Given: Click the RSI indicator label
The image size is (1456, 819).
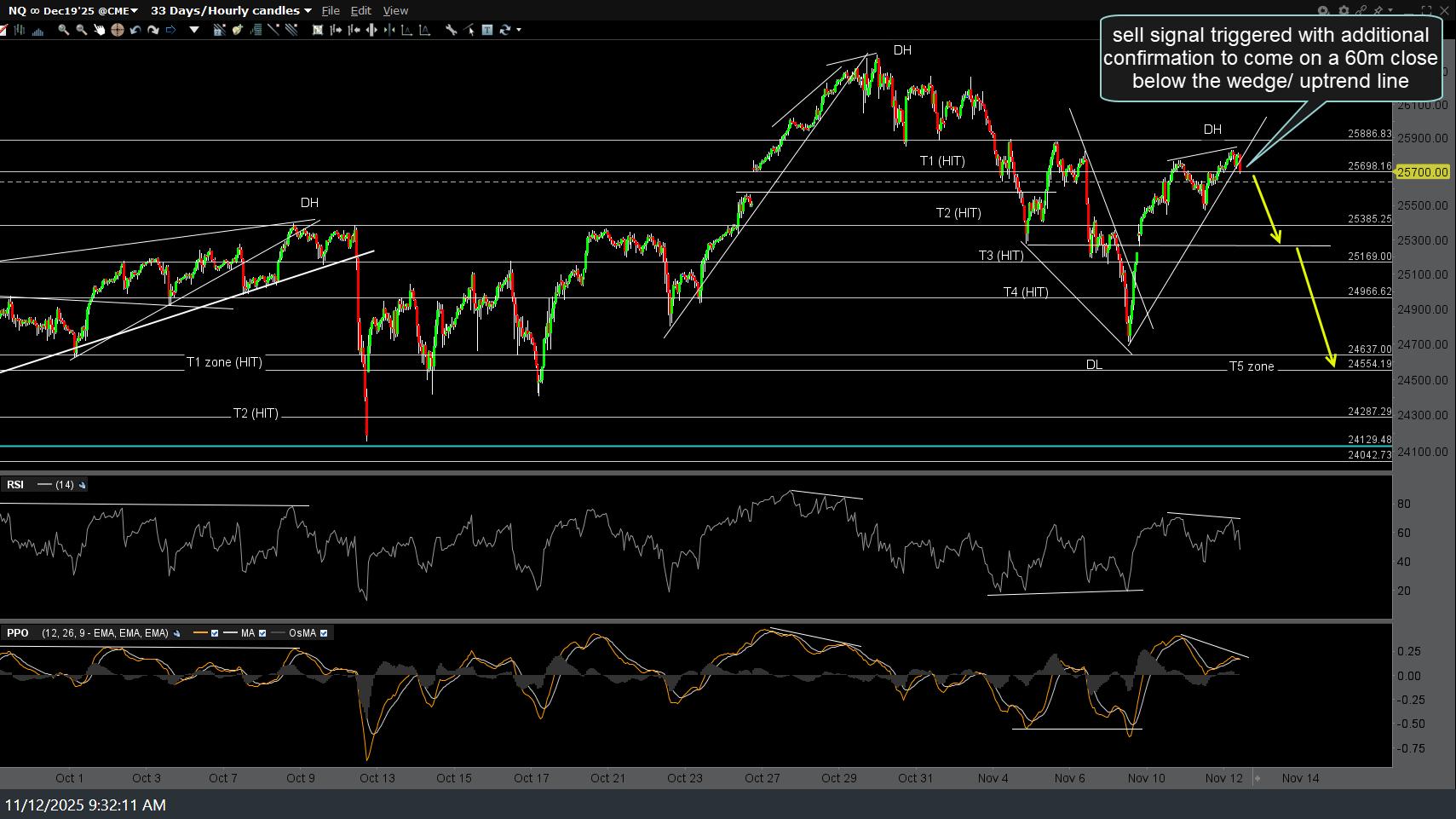Looking at the screenshot, I should pyautogui.click(x=15, y=485).
